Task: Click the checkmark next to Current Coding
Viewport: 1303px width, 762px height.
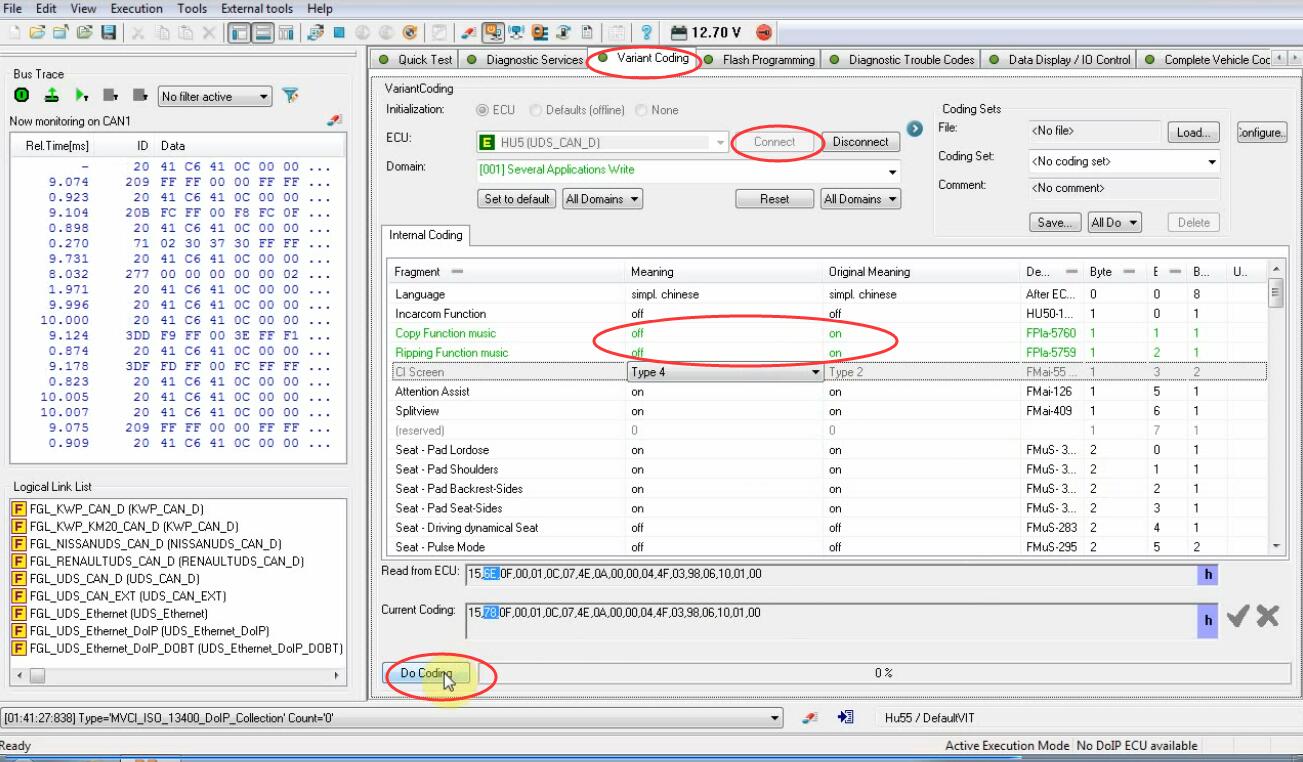Action: tap(1237, 617)
